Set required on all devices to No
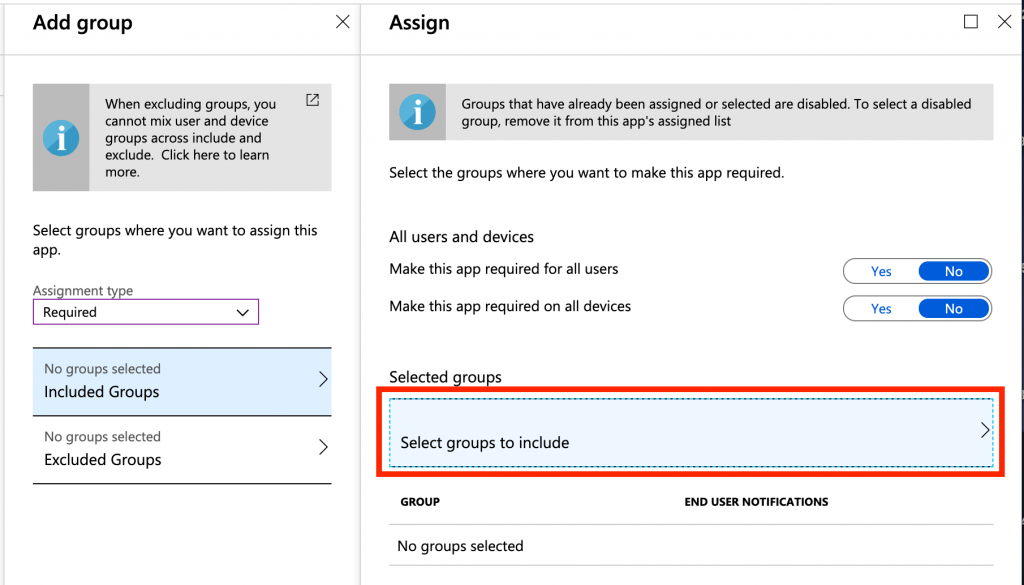 953,309
